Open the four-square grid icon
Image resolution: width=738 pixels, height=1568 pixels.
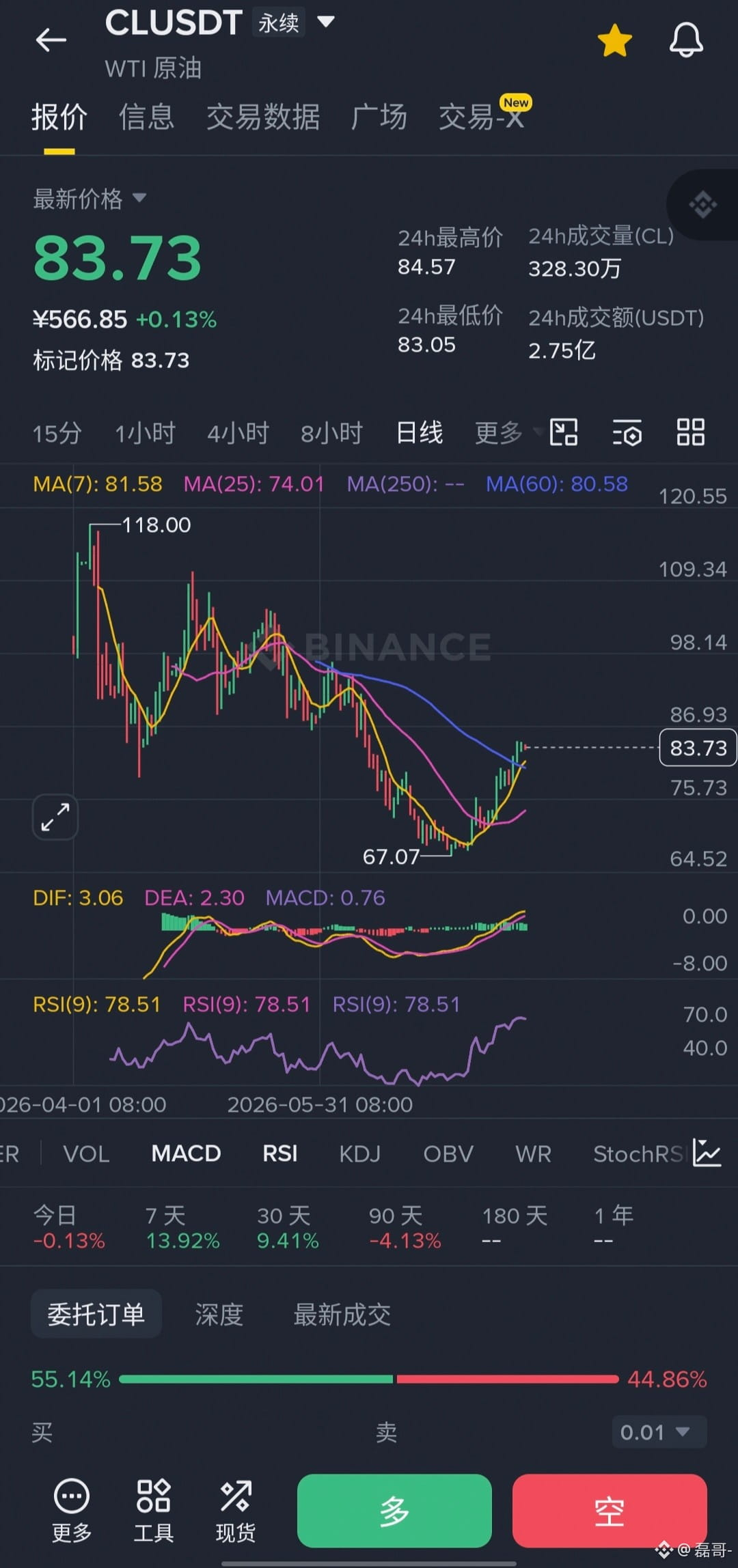pyautogui.click(x=690, y=432)
